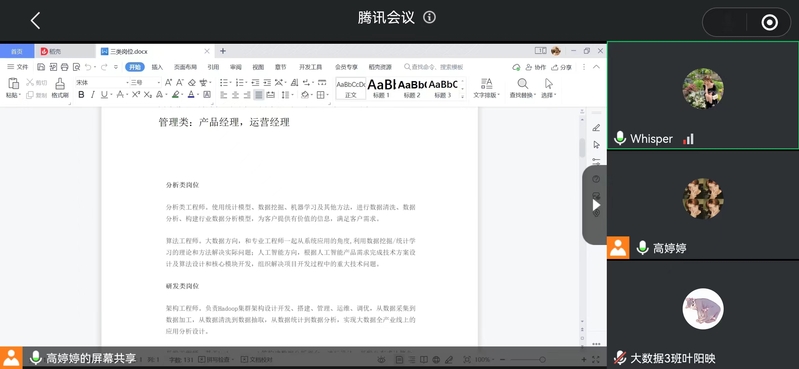Open the 文件 menu
Image resolution: width=799 pixels, height=369 pixels.
18,67
